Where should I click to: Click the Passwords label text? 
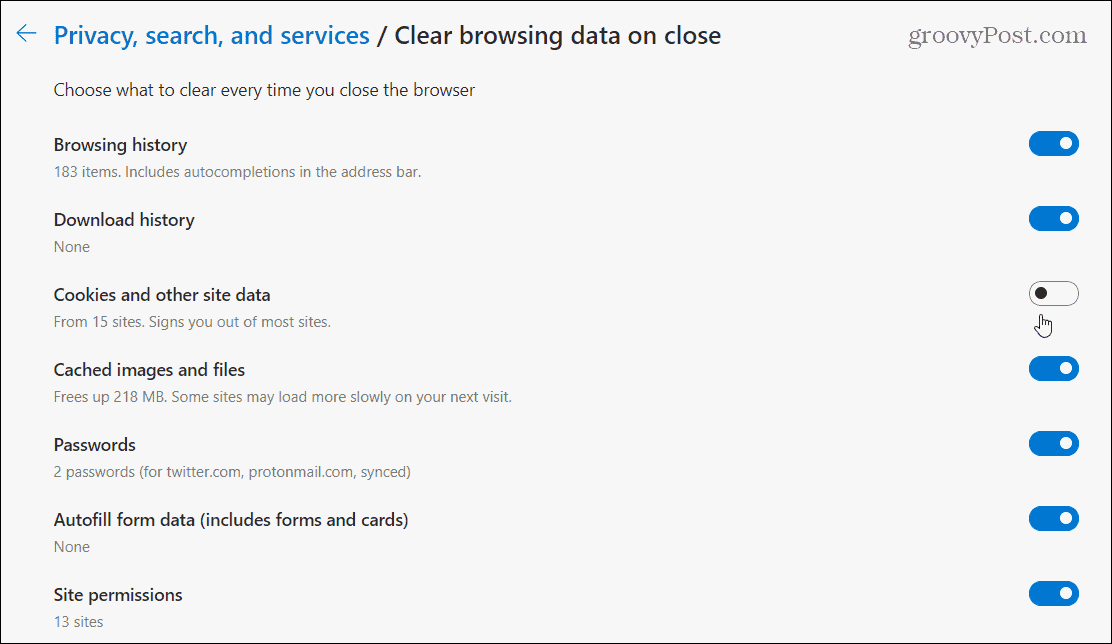pyautogui.click(x=94, y=445)
